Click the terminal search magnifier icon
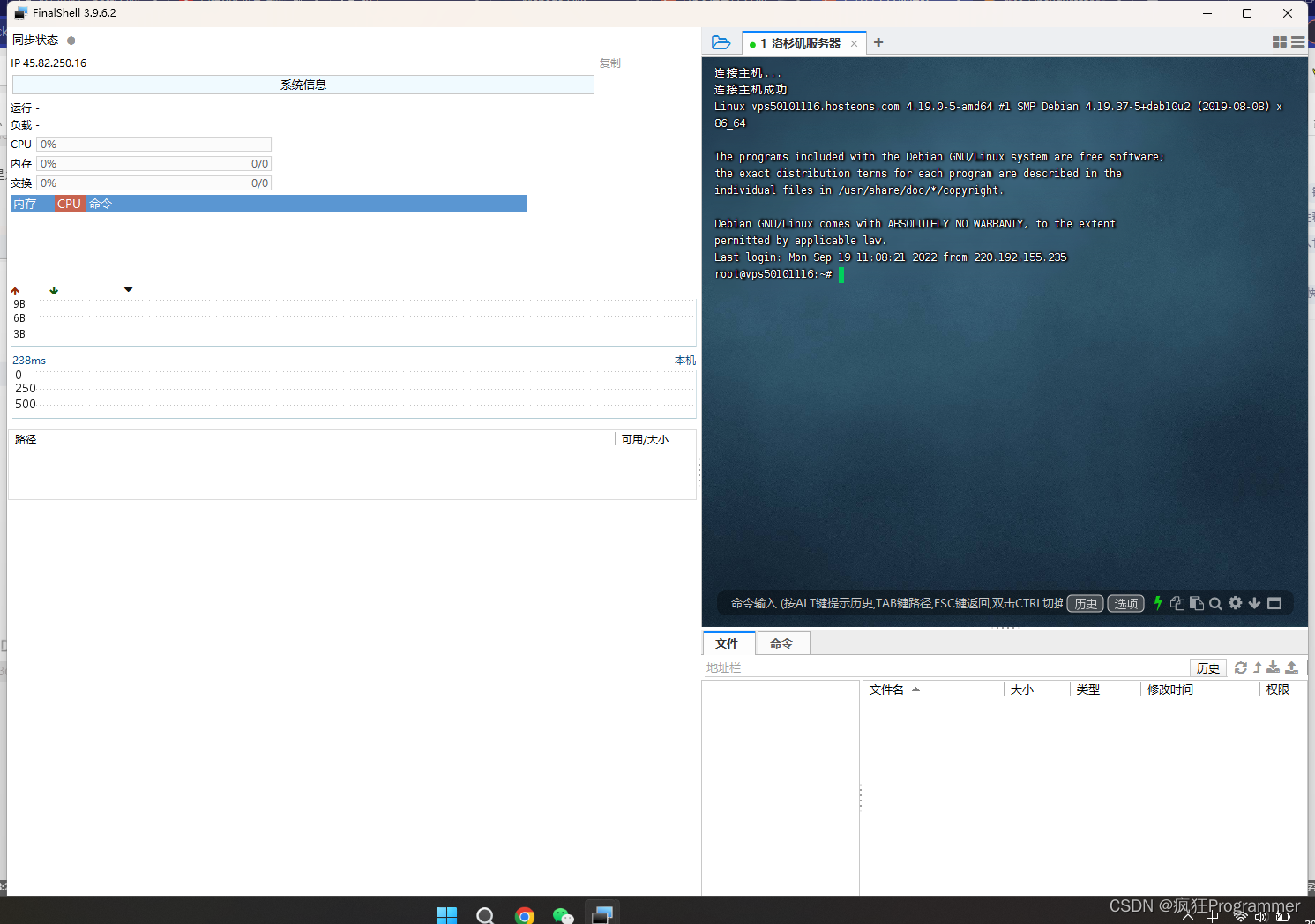This screenshot has width=1315, height=924. 1215,604
